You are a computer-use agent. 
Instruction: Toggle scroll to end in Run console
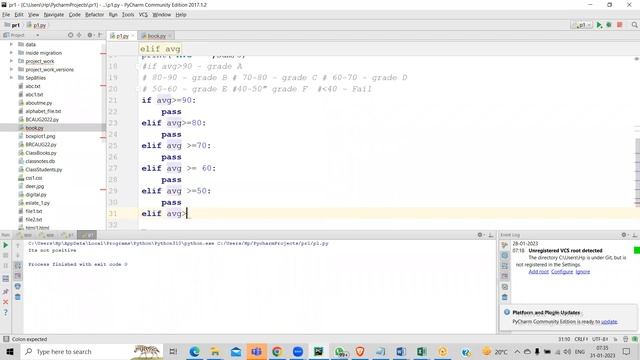pos(18,276)
